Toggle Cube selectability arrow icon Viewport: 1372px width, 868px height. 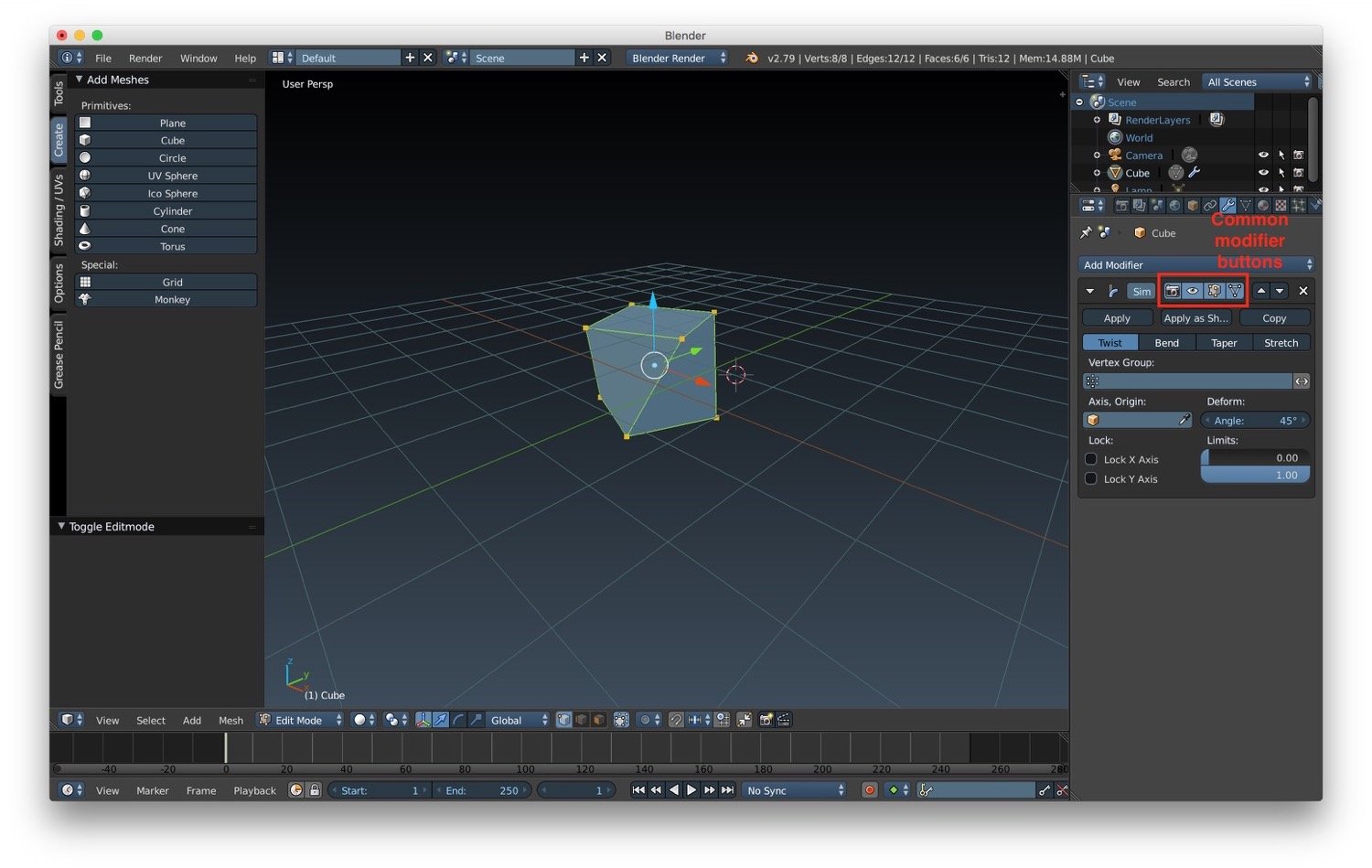point(1281,172)
